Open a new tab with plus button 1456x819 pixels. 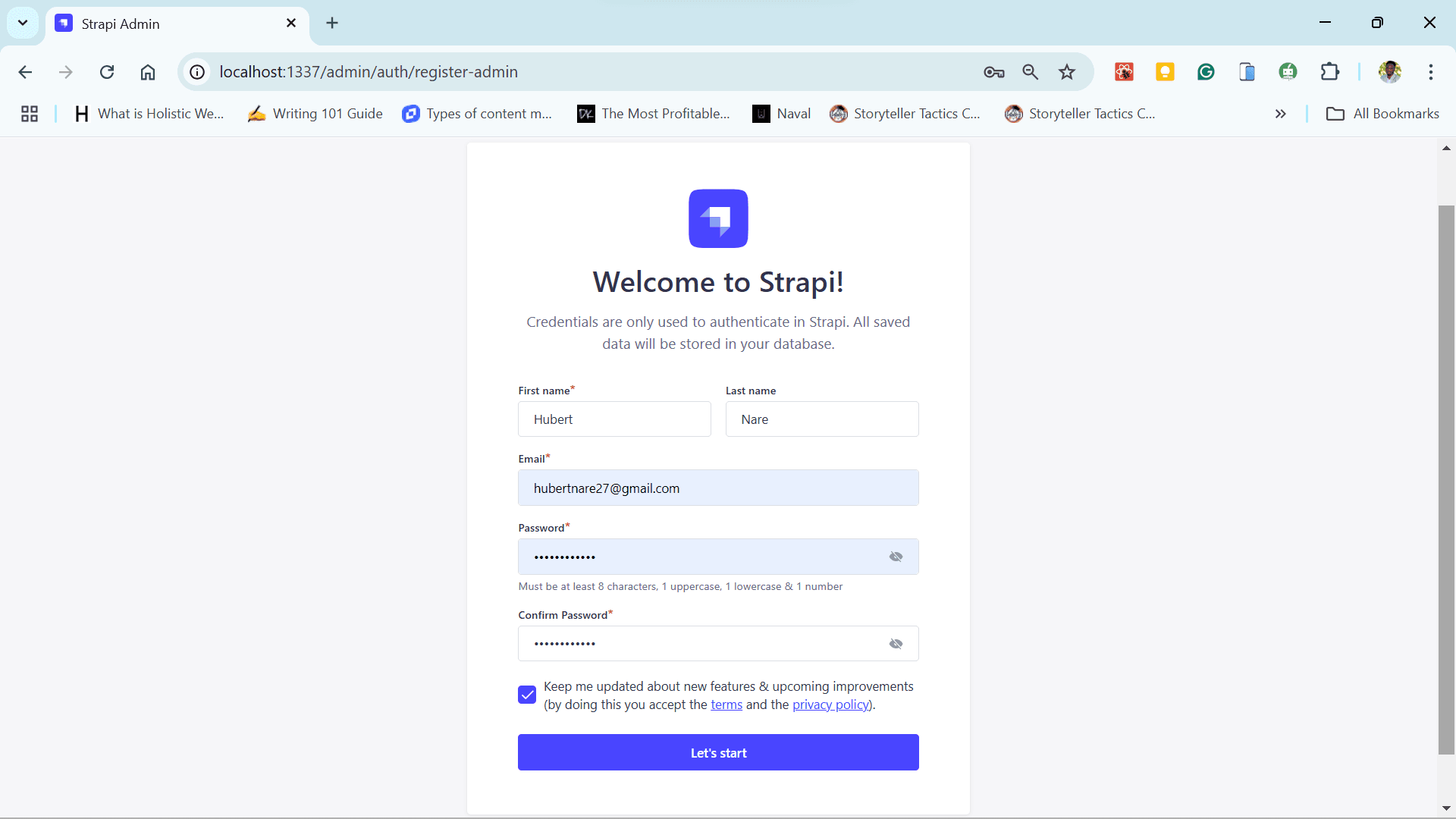pos(332,24)
